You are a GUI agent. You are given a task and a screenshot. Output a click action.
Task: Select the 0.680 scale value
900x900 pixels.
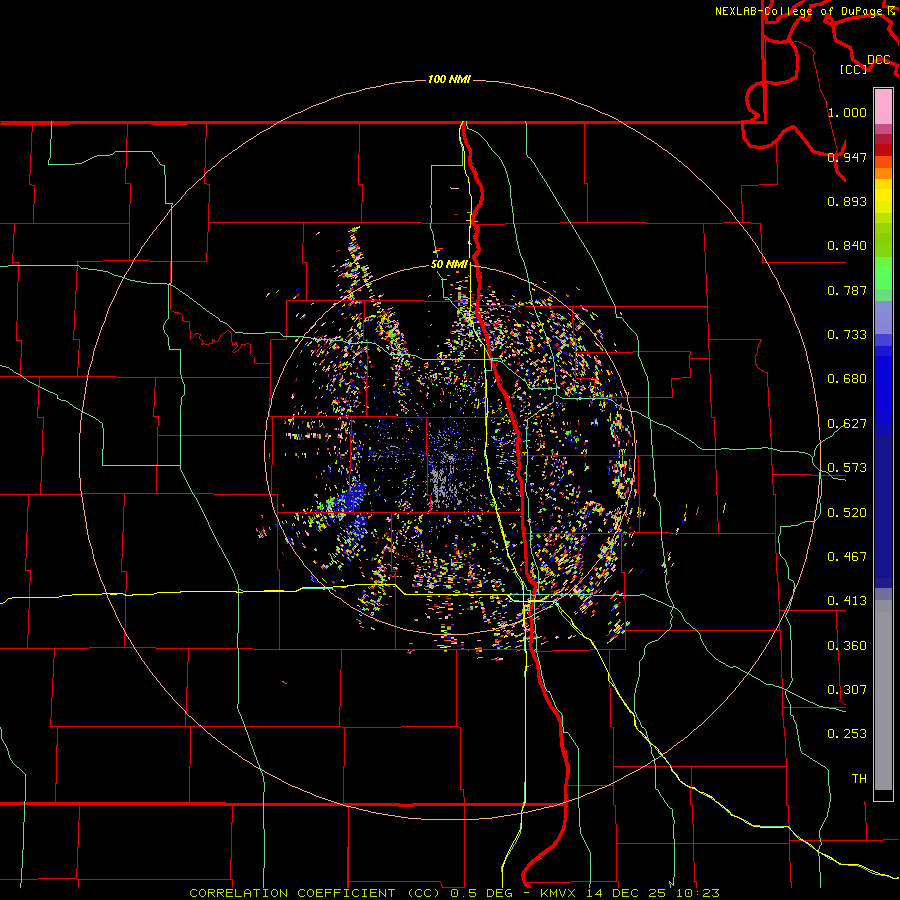pos(847,379)
